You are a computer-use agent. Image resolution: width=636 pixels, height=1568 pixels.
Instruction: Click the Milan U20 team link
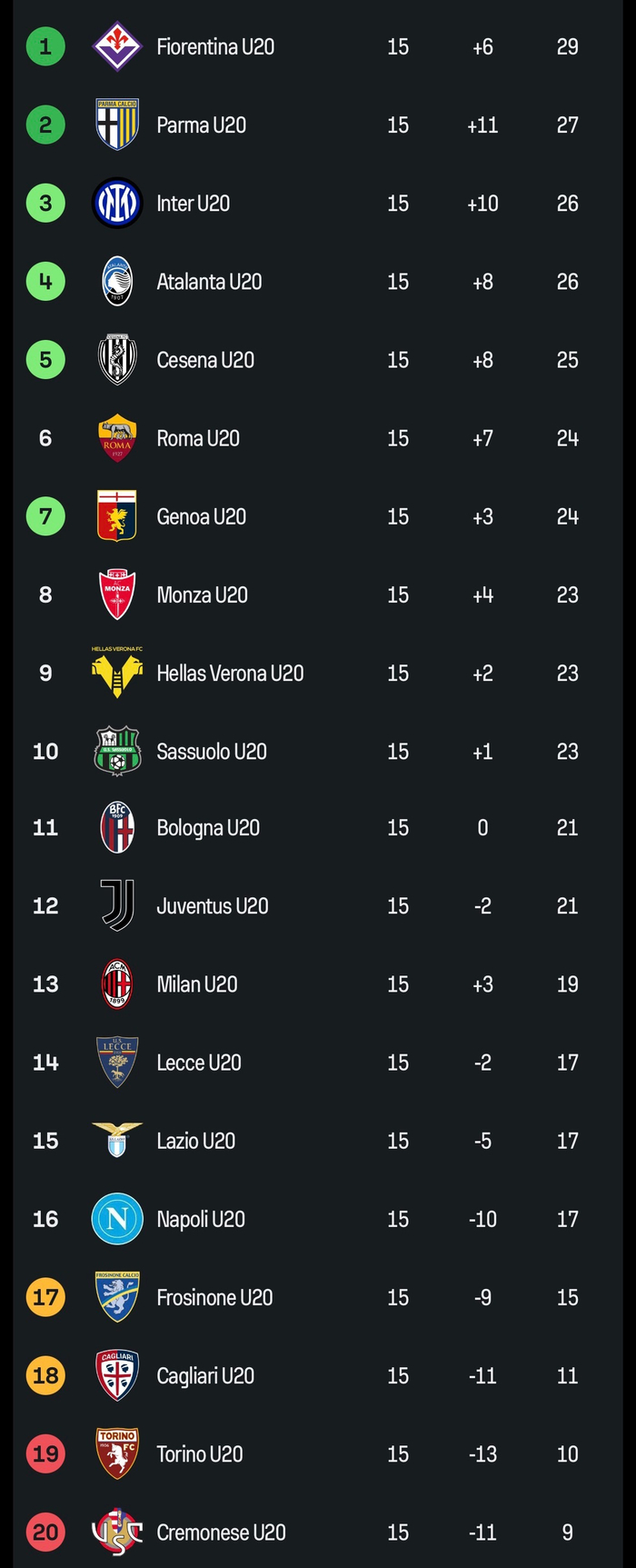(x=196, y=984)
